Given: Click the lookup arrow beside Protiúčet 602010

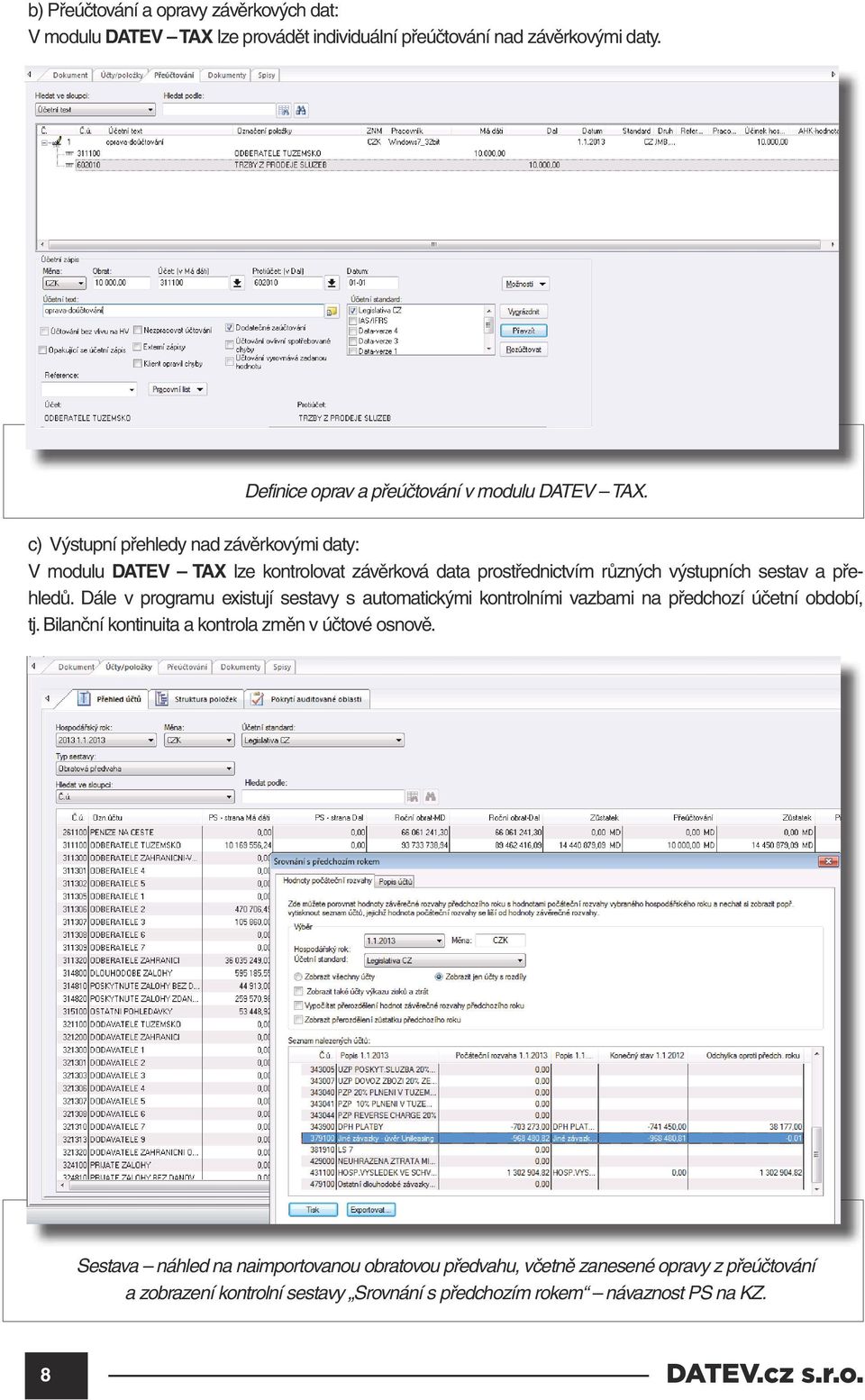Looking at the screenshot, I should click(x=331, y=283).
